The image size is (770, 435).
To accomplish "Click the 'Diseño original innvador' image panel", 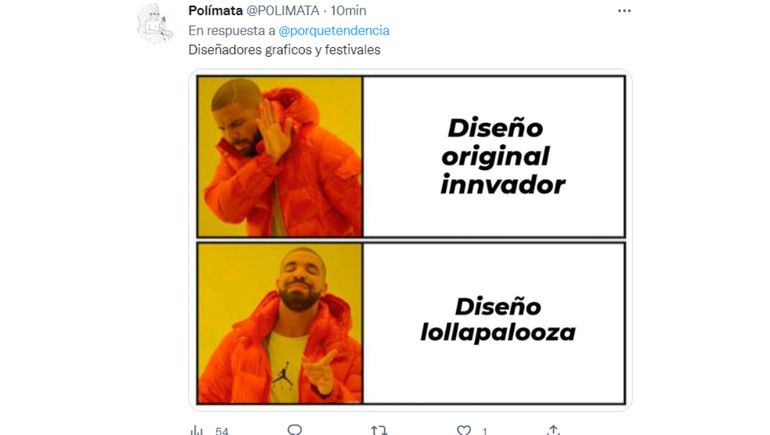I will click(x=494, y=157).
